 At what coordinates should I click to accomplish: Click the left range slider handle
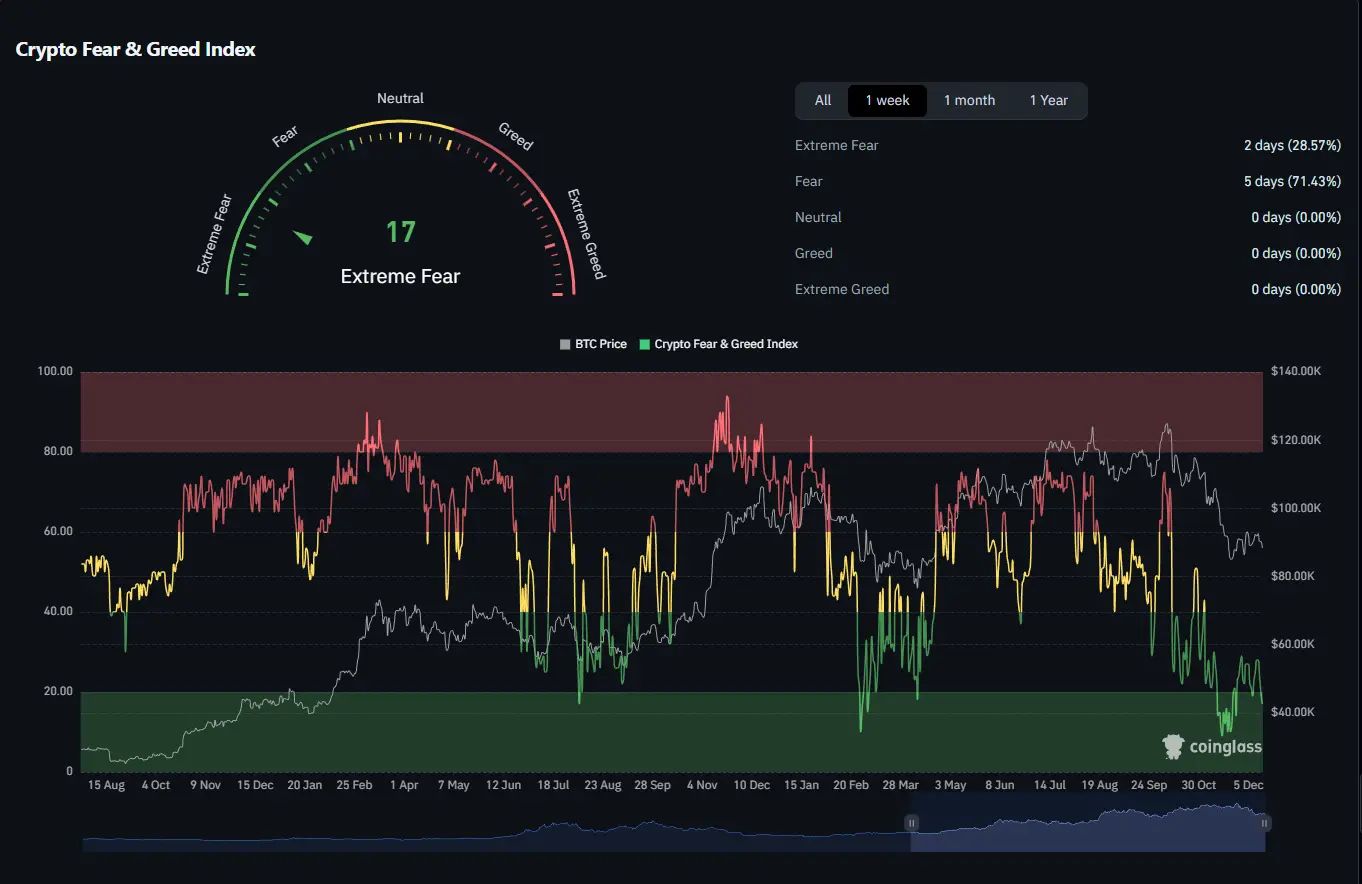[x=911, y=823]
